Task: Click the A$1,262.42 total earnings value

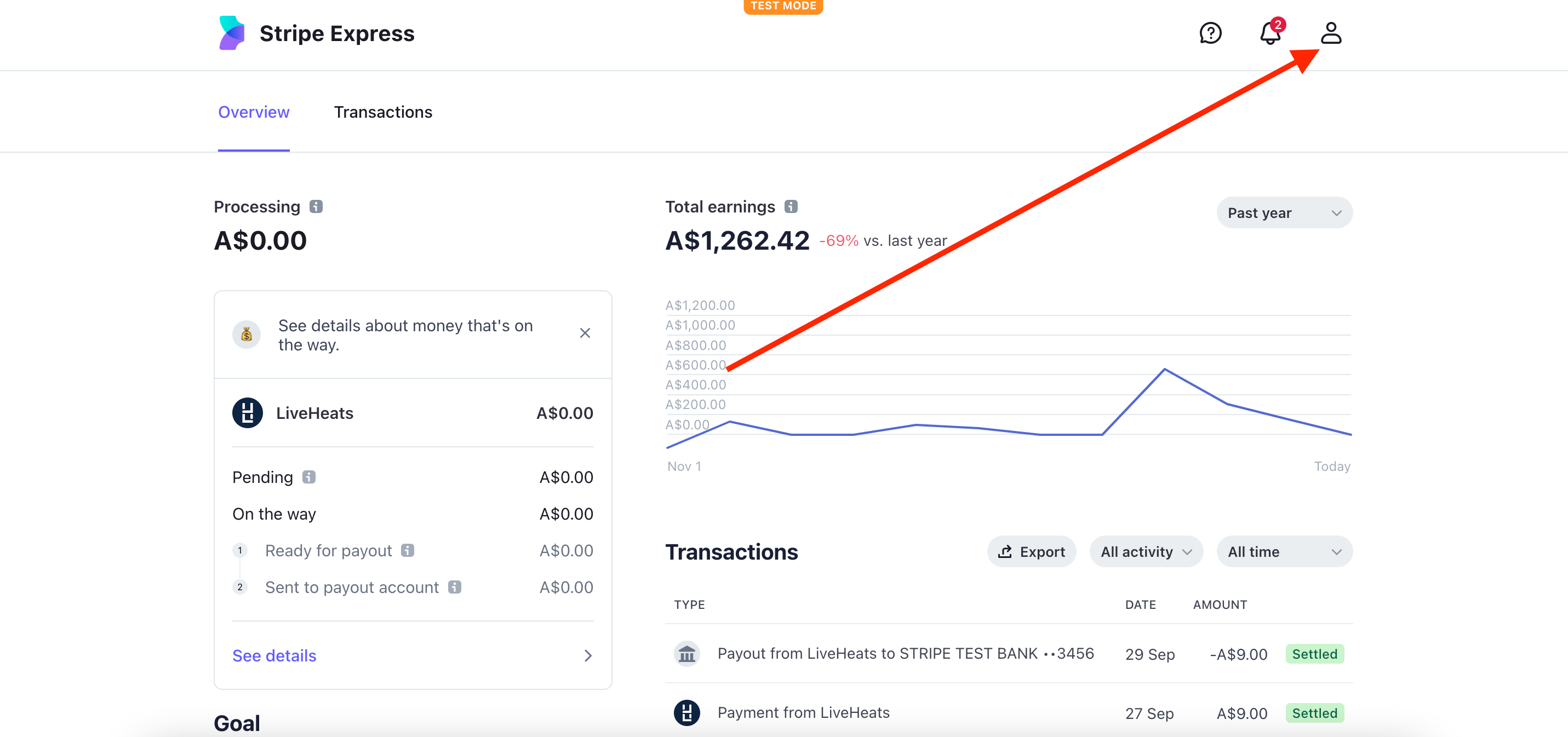Action: [737, 240]
